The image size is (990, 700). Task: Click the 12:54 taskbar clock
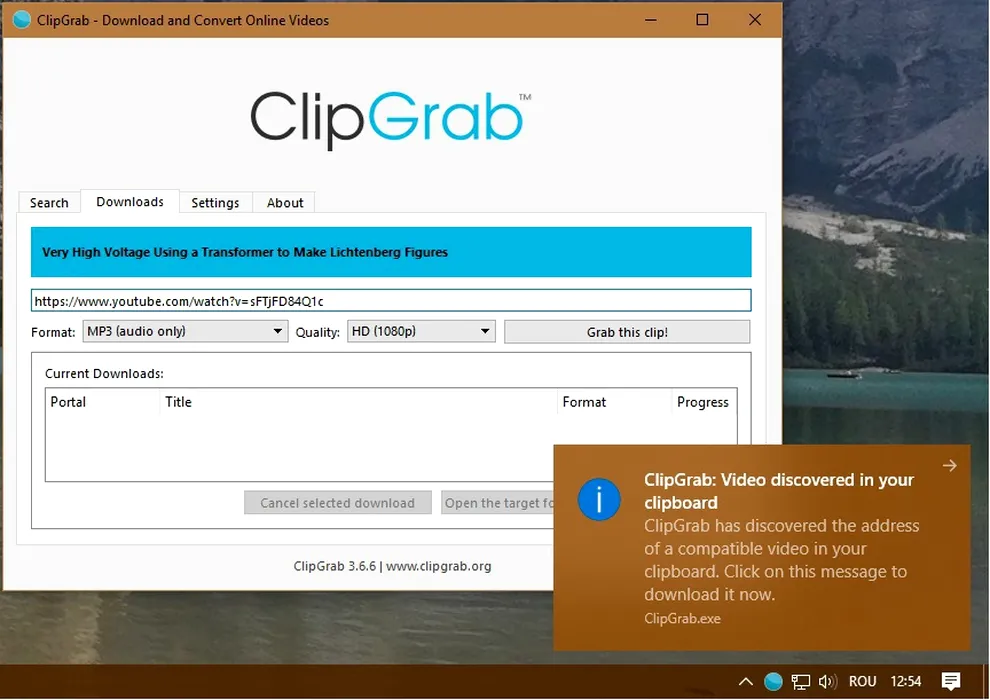[905, 682]
